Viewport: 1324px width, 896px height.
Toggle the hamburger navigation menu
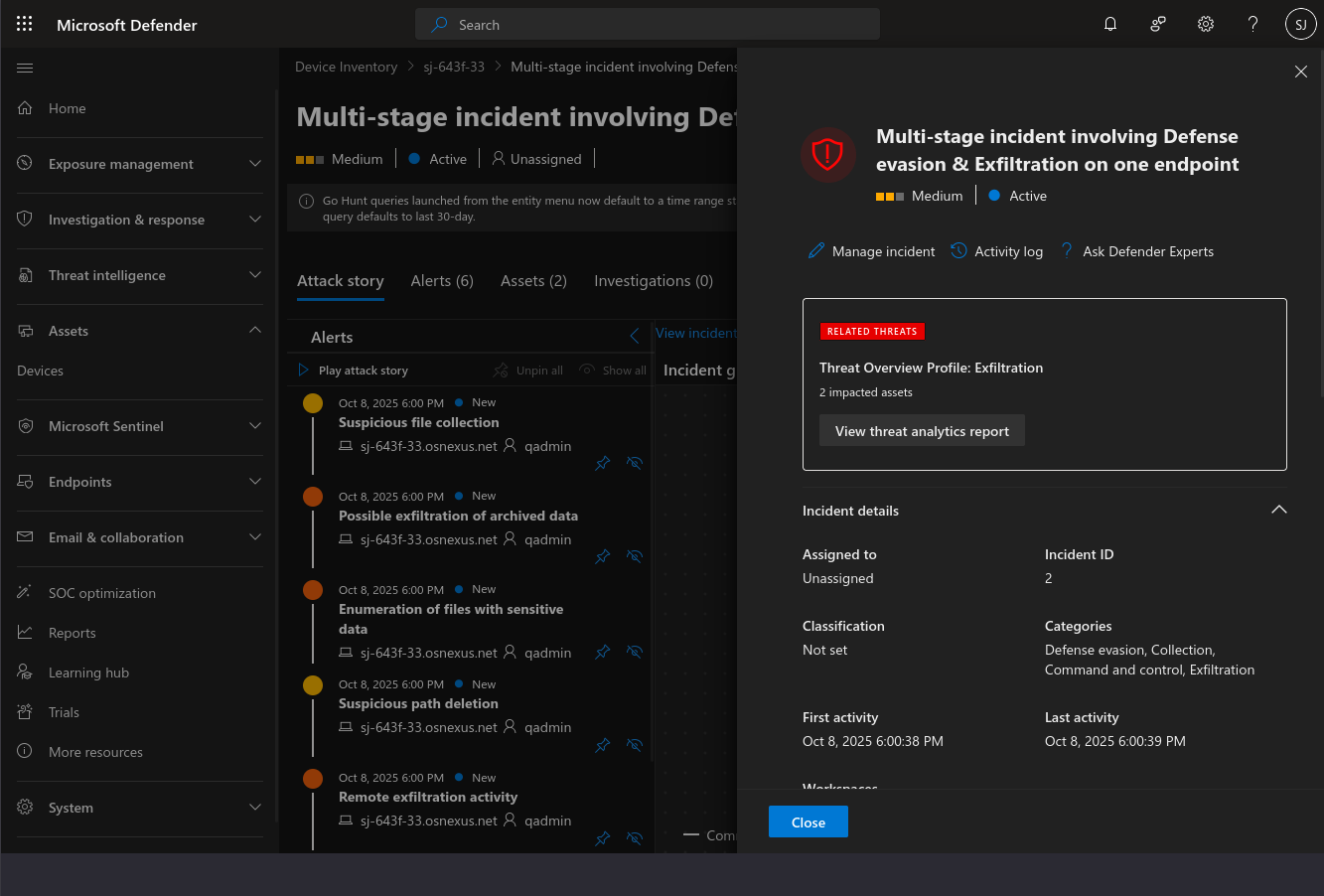(x=26, y=69)
